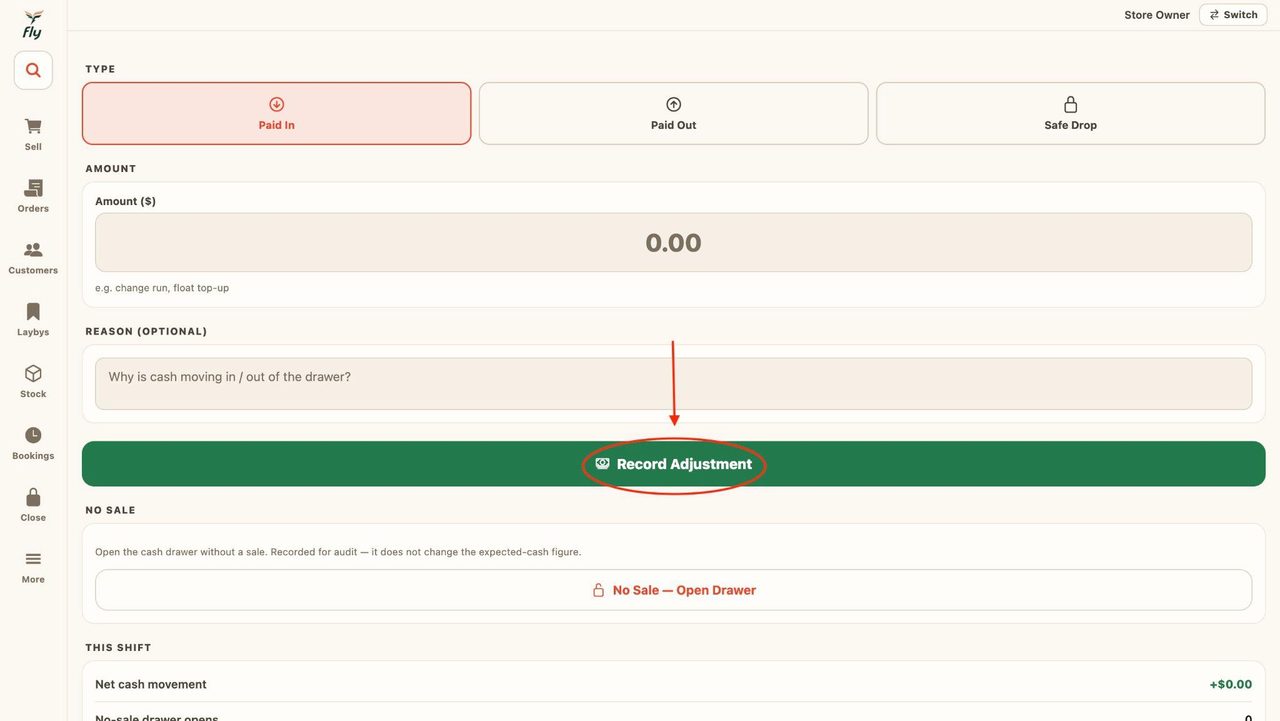The height and width of the screenshot is (721, 1280).
Task: Click the Amount input field
Action: (x=673, y=242)
